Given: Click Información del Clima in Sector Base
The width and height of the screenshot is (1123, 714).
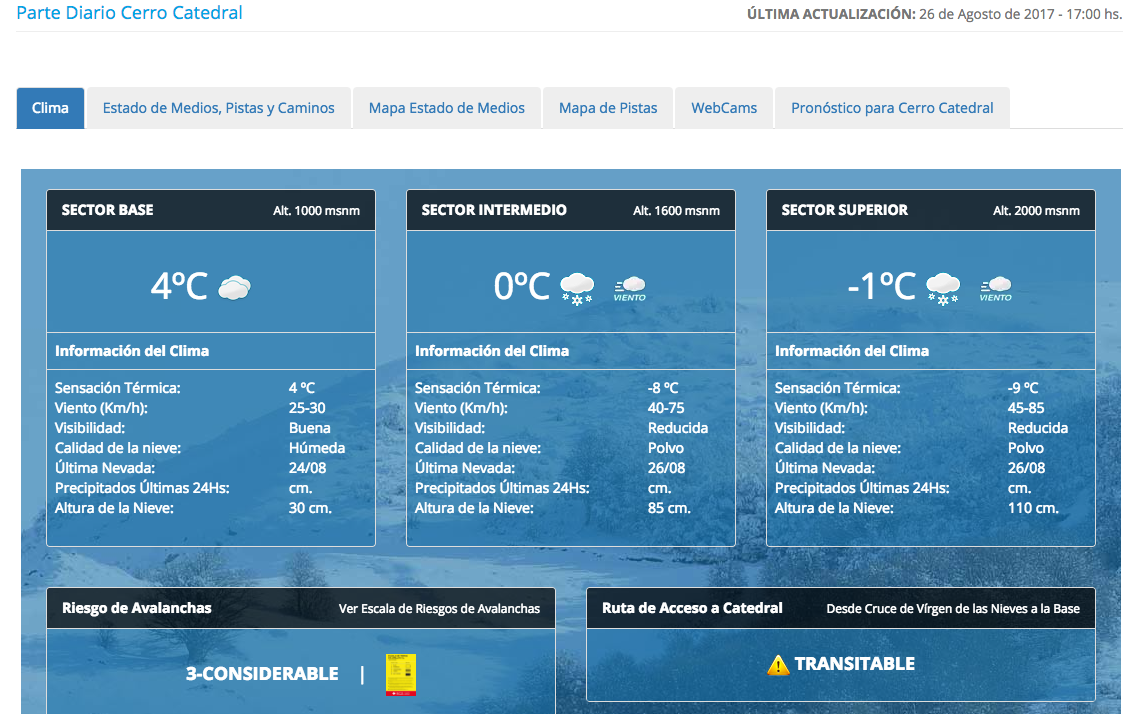Looking at the screenshot, I should (132, 351).
